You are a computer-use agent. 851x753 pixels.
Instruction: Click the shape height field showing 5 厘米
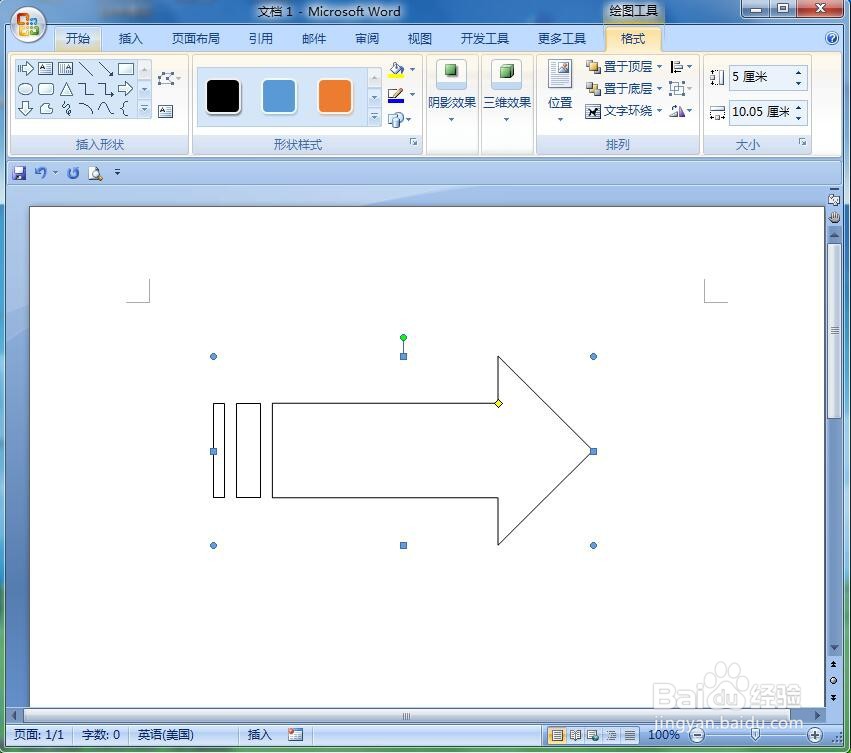pyautogui.click(x=761, y=77)
